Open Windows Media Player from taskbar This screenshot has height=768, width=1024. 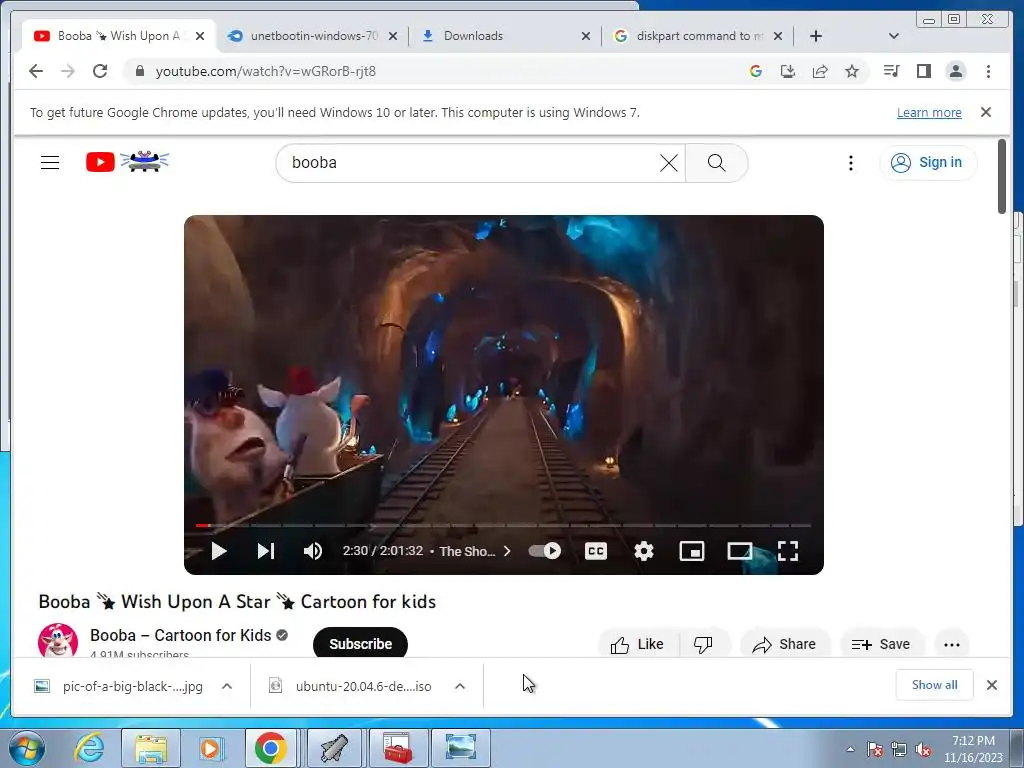pyautogui.click(x=211, y=748)
